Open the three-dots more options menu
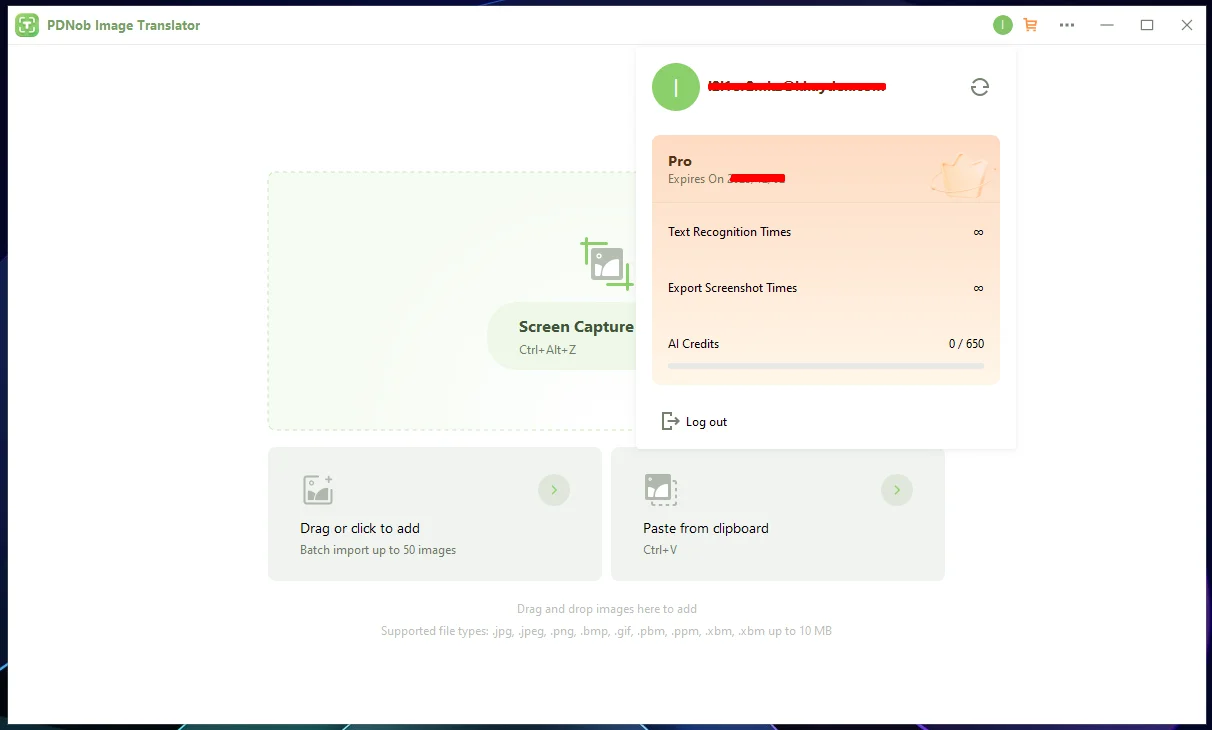This screenshot has height=730, width=1212. pyautogui.click(x=1067, y=25)
